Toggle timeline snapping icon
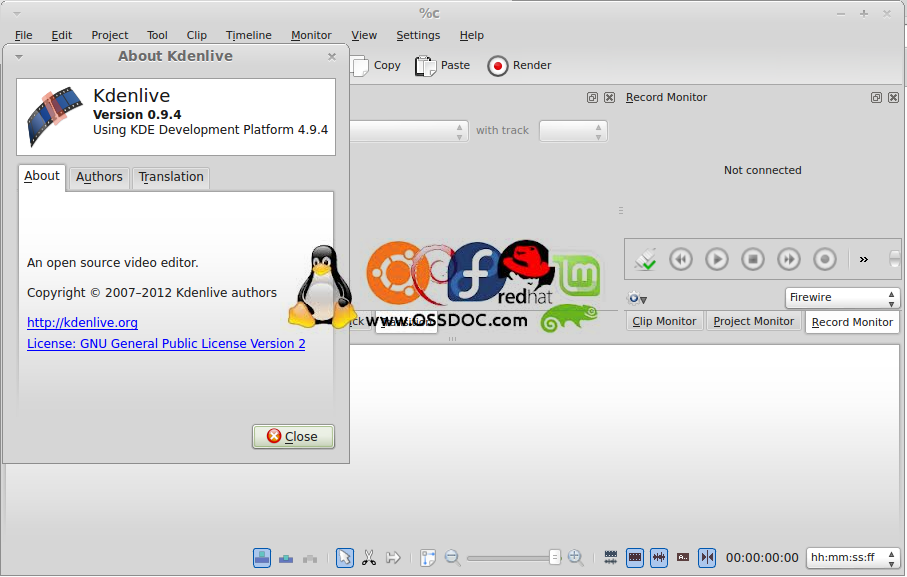Image resolution: width=907 pixels, height=577 pixels. (x=707, y=558)
